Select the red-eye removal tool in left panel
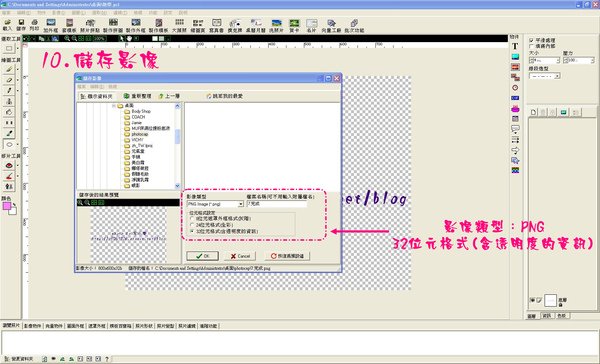The width and height of the screenshot is (600, 364). click(x=9, y=165)
